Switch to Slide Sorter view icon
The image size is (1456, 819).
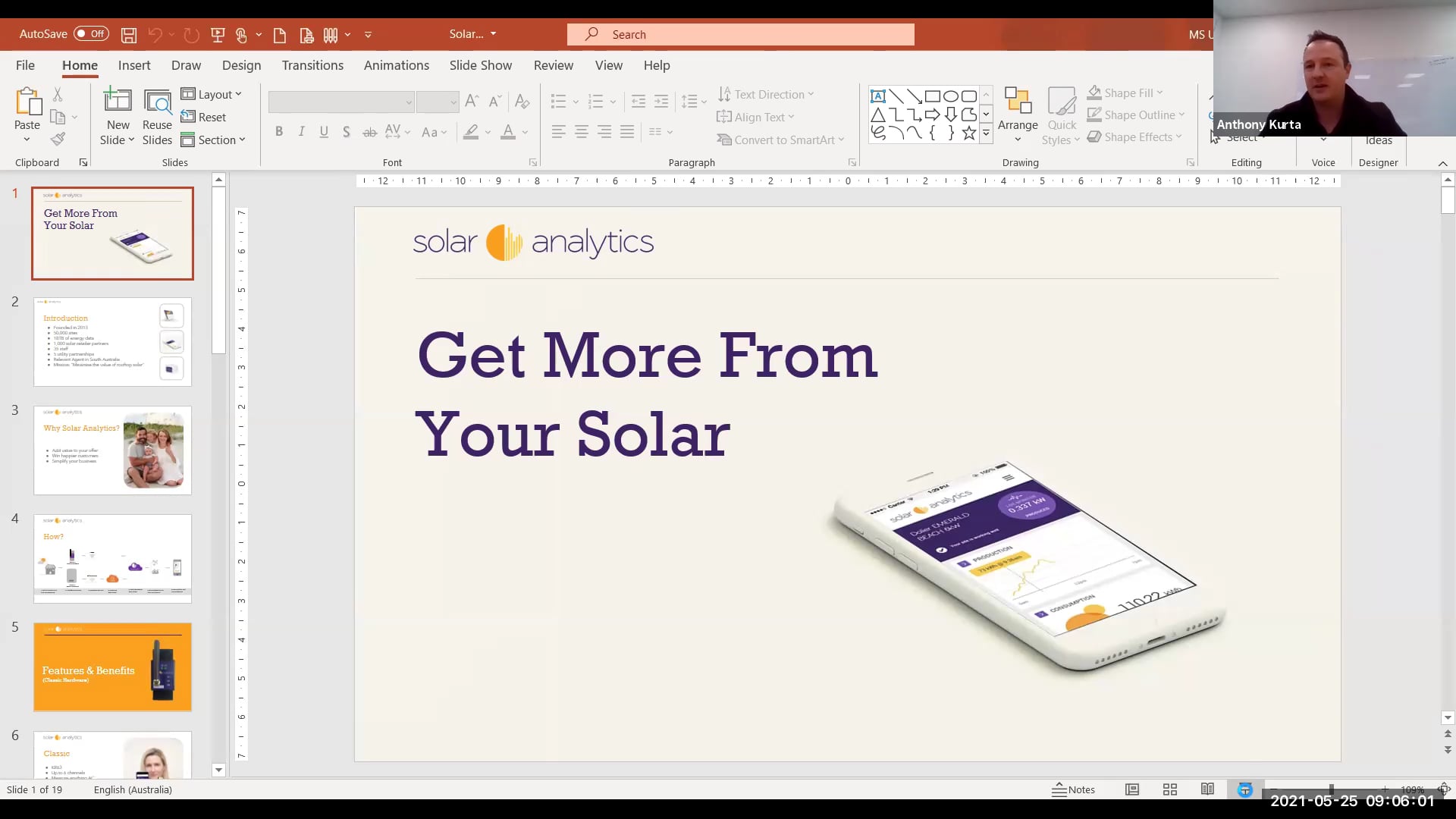1170,789
